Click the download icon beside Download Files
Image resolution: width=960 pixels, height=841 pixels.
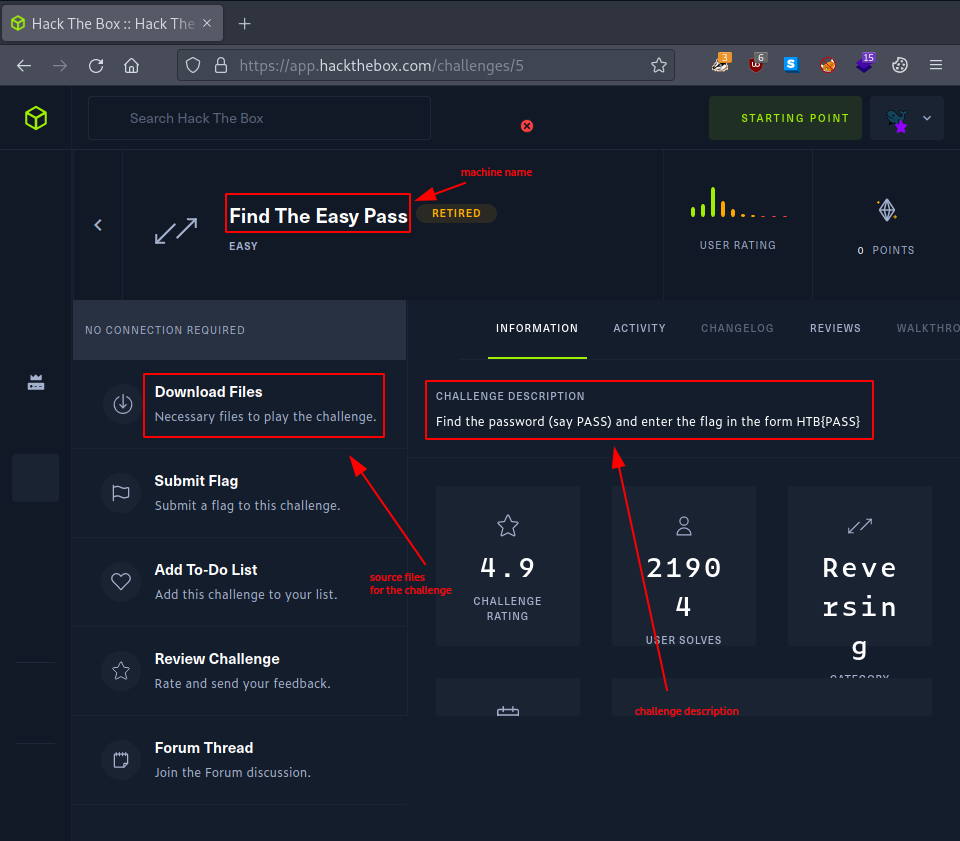[122, 404]
